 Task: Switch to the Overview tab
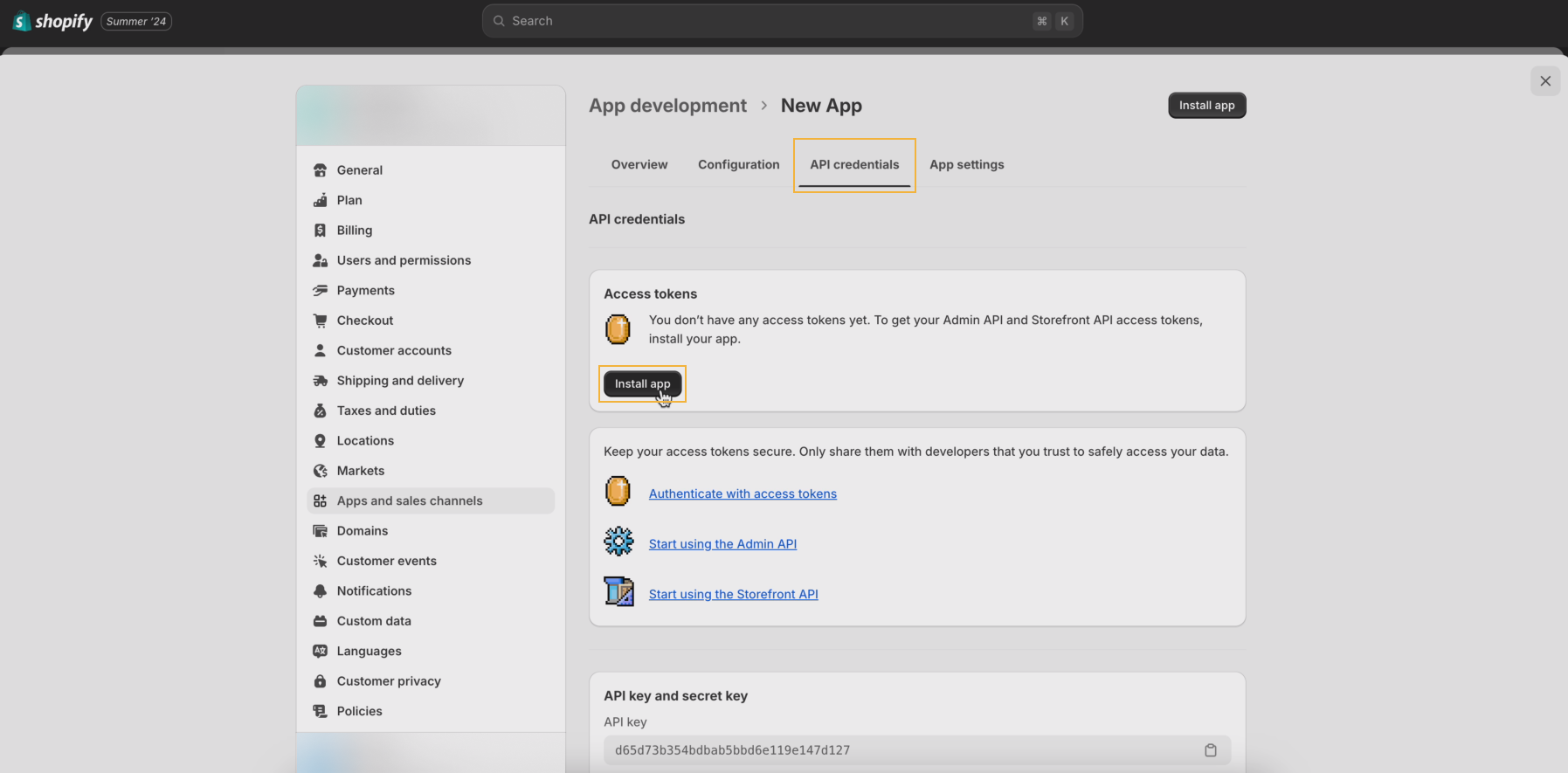(x=639, y=164)
